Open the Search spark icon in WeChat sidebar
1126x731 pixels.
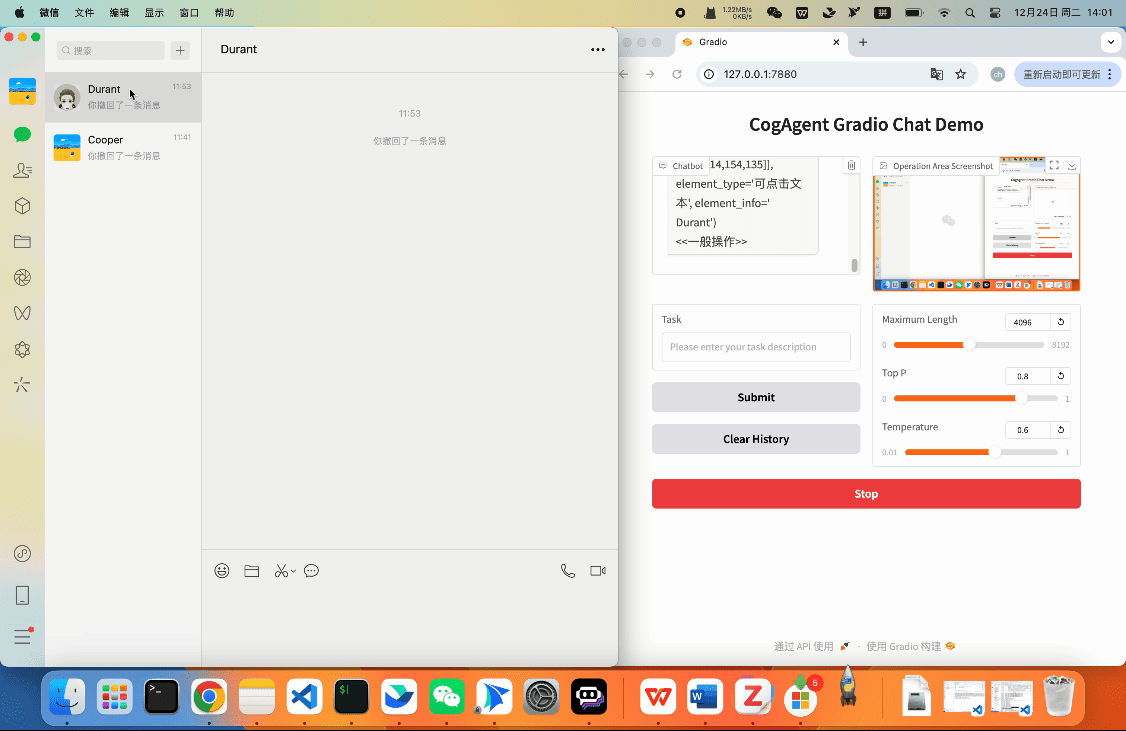point(22,385)
